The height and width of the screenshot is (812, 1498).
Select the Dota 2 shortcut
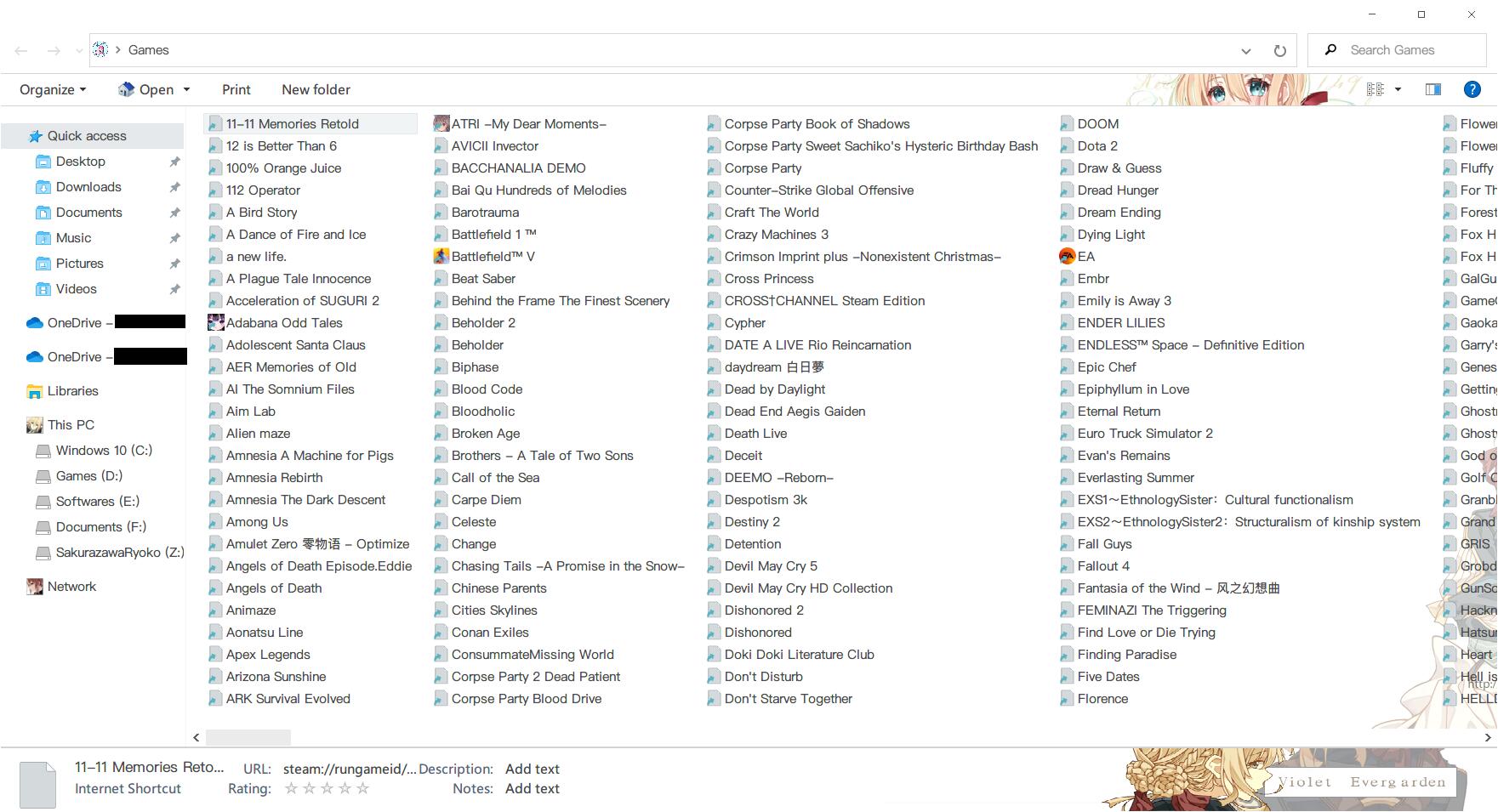coord(1097,146)
